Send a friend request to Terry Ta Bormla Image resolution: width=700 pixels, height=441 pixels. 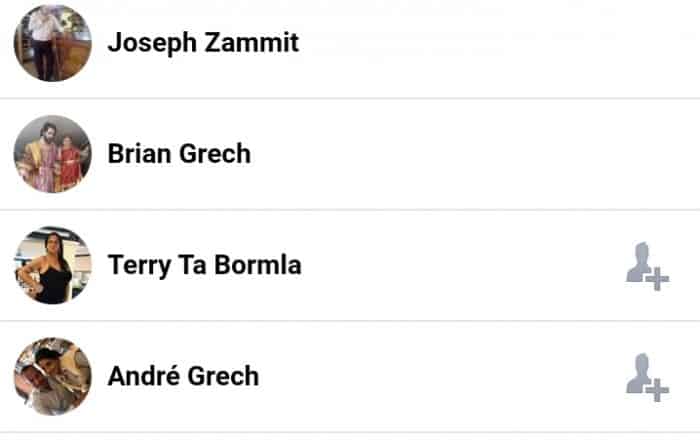(x=646, y=266)
